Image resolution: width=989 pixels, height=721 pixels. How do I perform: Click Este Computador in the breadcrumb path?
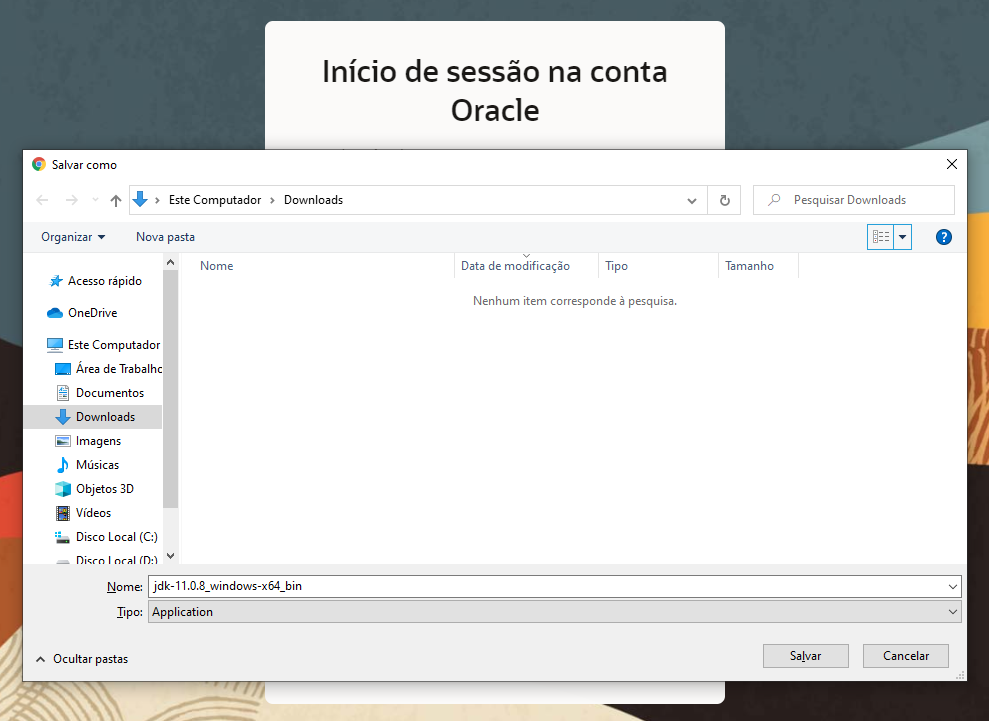pos(216,200)
